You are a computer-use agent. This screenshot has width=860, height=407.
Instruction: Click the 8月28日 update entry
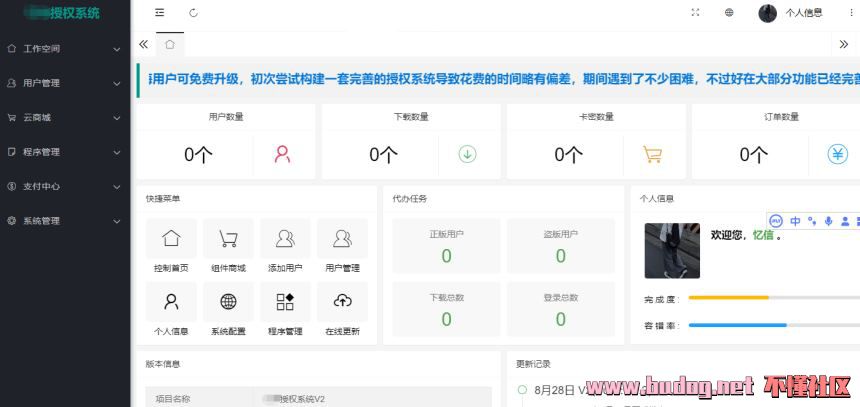coord(554,390)
